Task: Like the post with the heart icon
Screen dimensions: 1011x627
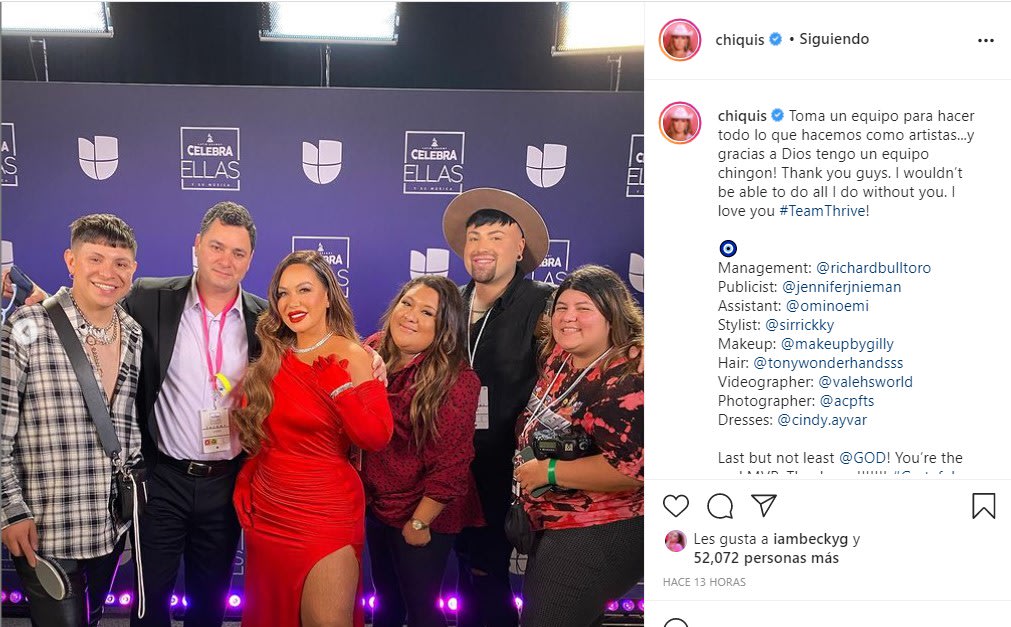Action: point(676,506)
